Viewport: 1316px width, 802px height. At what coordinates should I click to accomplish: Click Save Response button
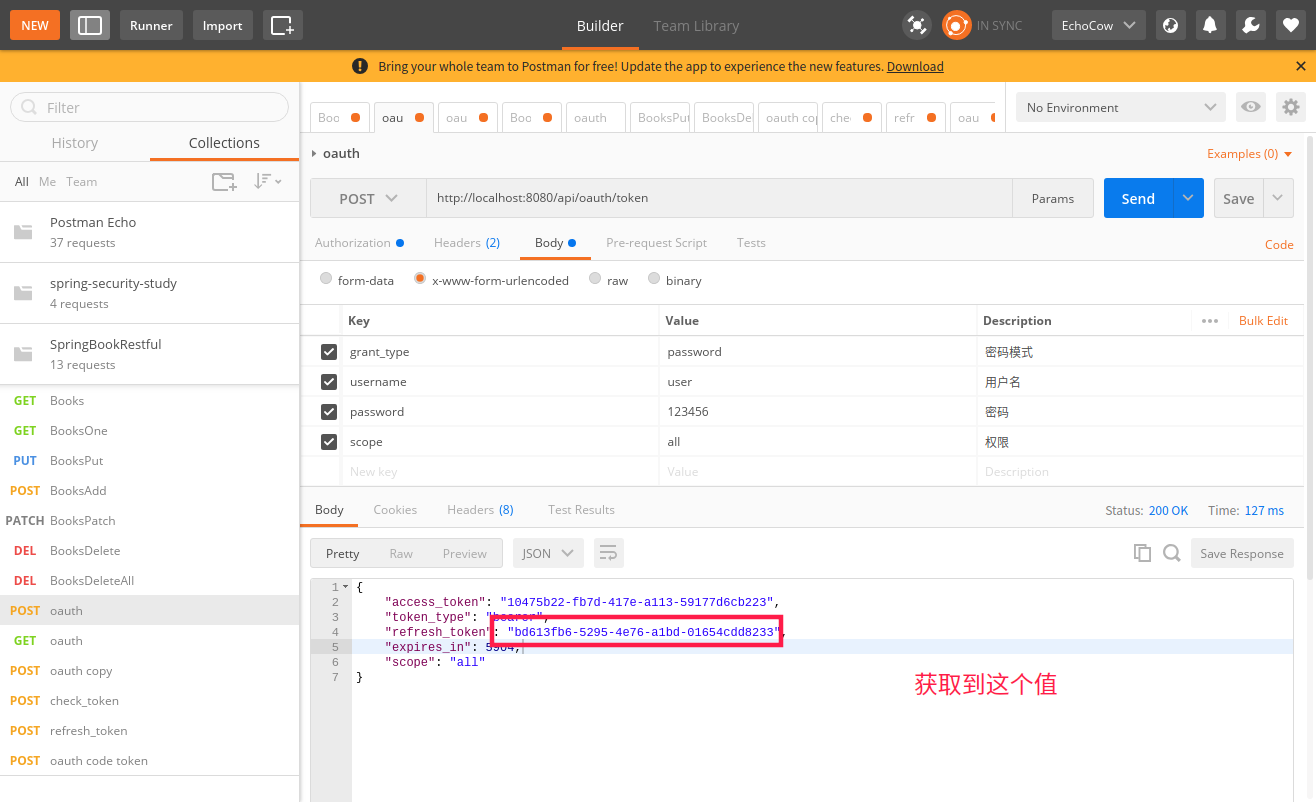1242,553
